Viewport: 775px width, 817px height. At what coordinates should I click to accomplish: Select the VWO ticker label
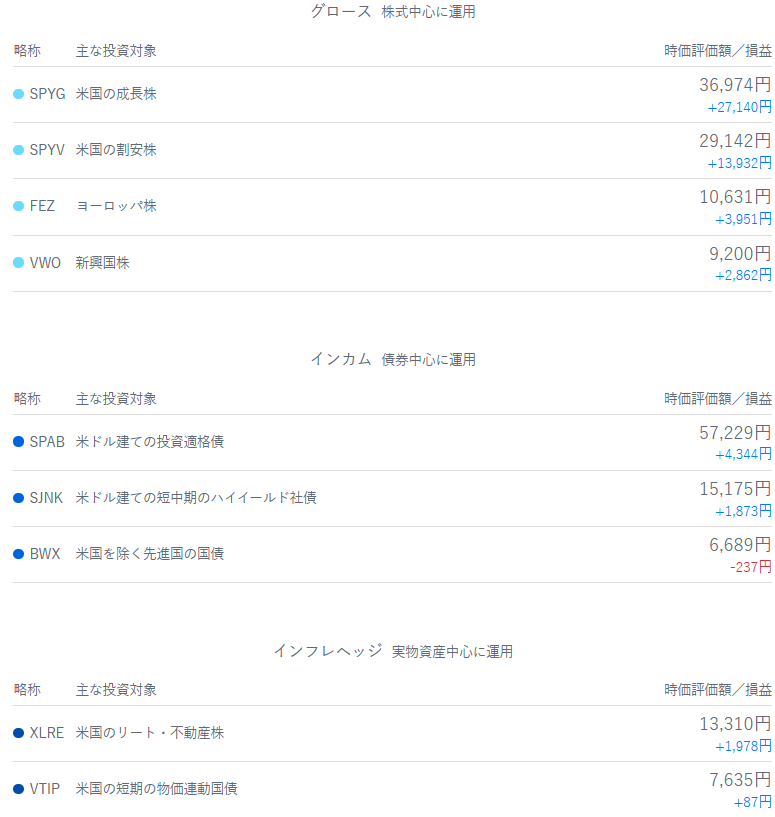(45, 262)
